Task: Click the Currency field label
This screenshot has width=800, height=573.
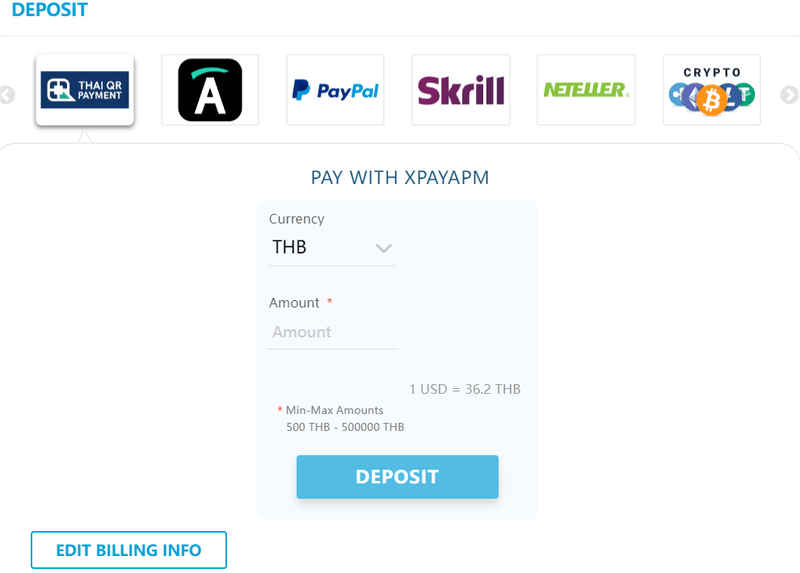Action: (x=296, y=219)
